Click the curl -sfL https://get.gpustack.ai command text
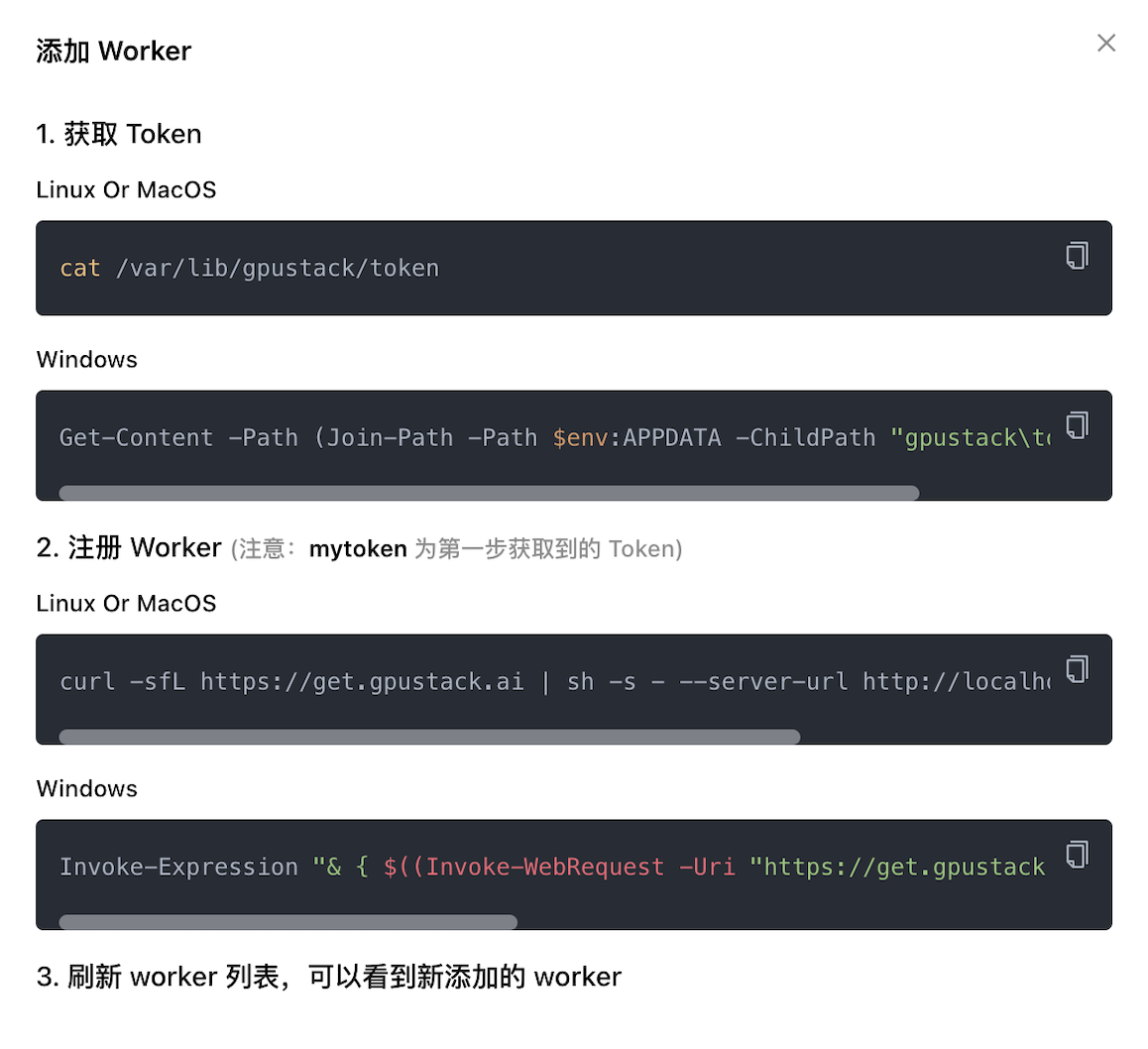The image size is (1148, 1049). [x=554, y=681]
